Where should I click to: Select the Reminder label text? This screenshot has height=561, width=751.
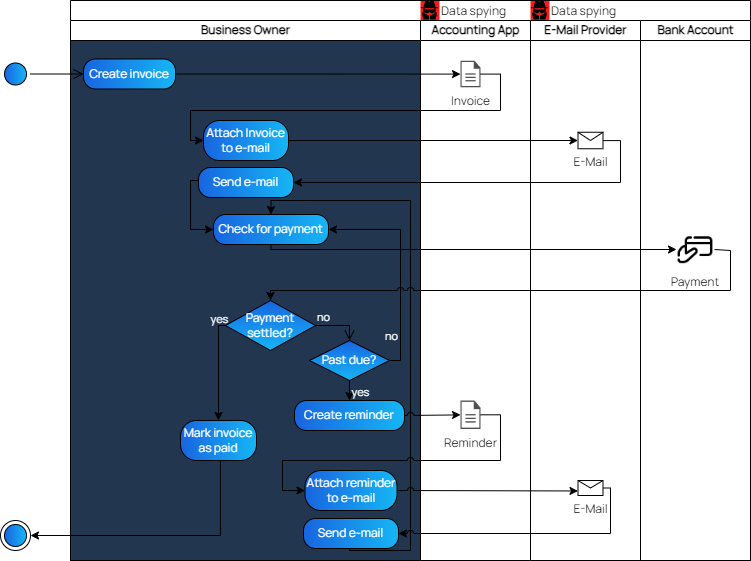pyautogui.click(x=470, y=443)
